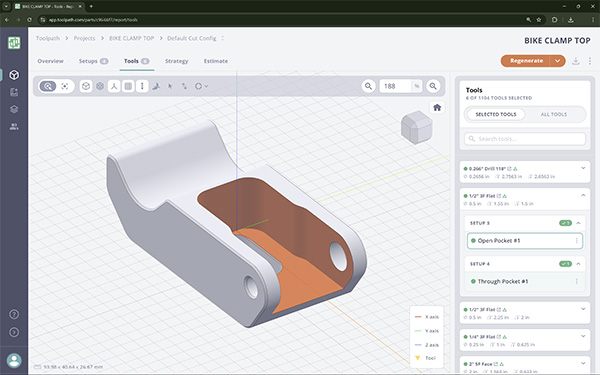
Task: Click the Regenerate button
Action: tap(526, 61)
